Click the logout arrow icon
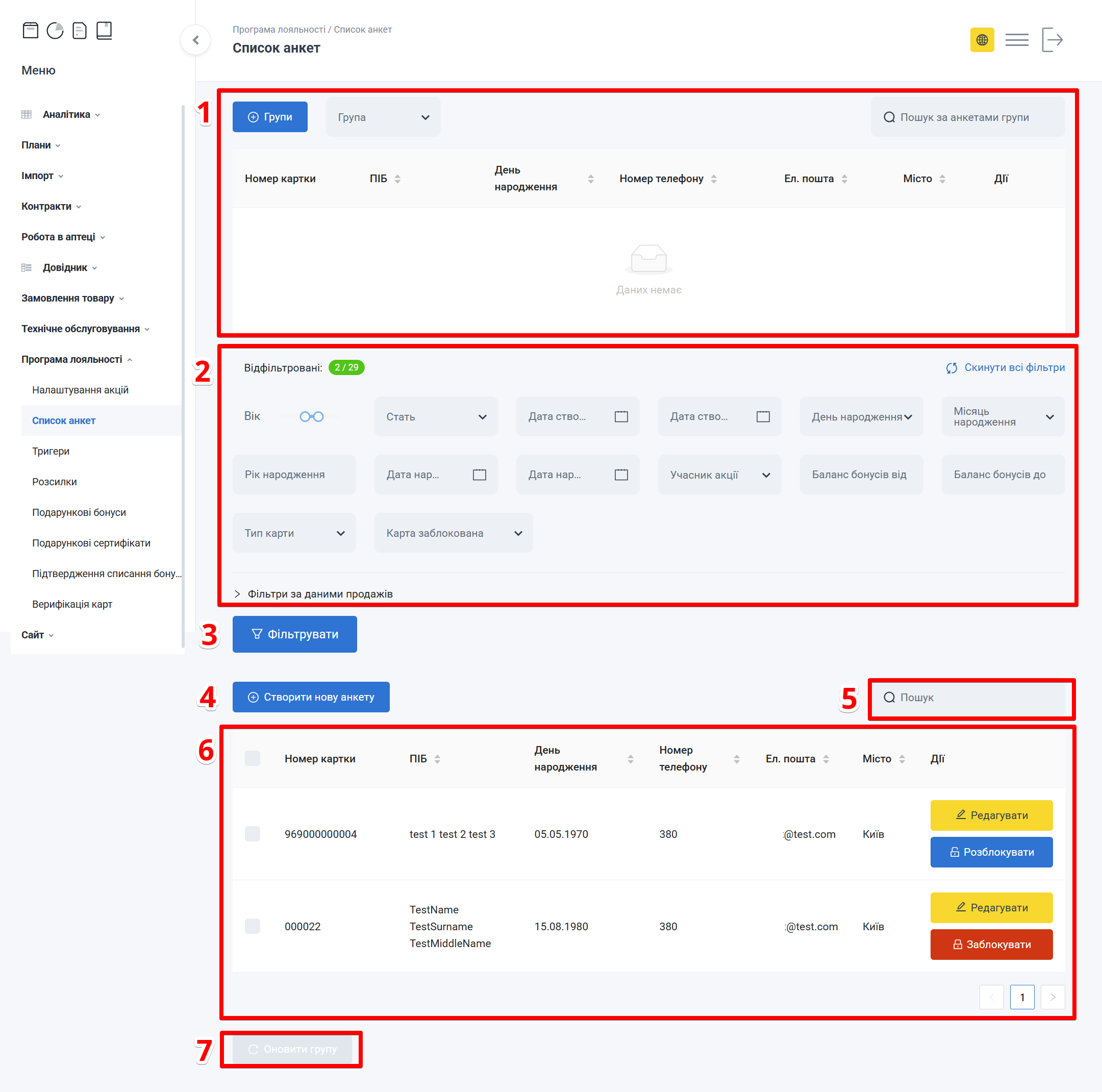 1052,40
